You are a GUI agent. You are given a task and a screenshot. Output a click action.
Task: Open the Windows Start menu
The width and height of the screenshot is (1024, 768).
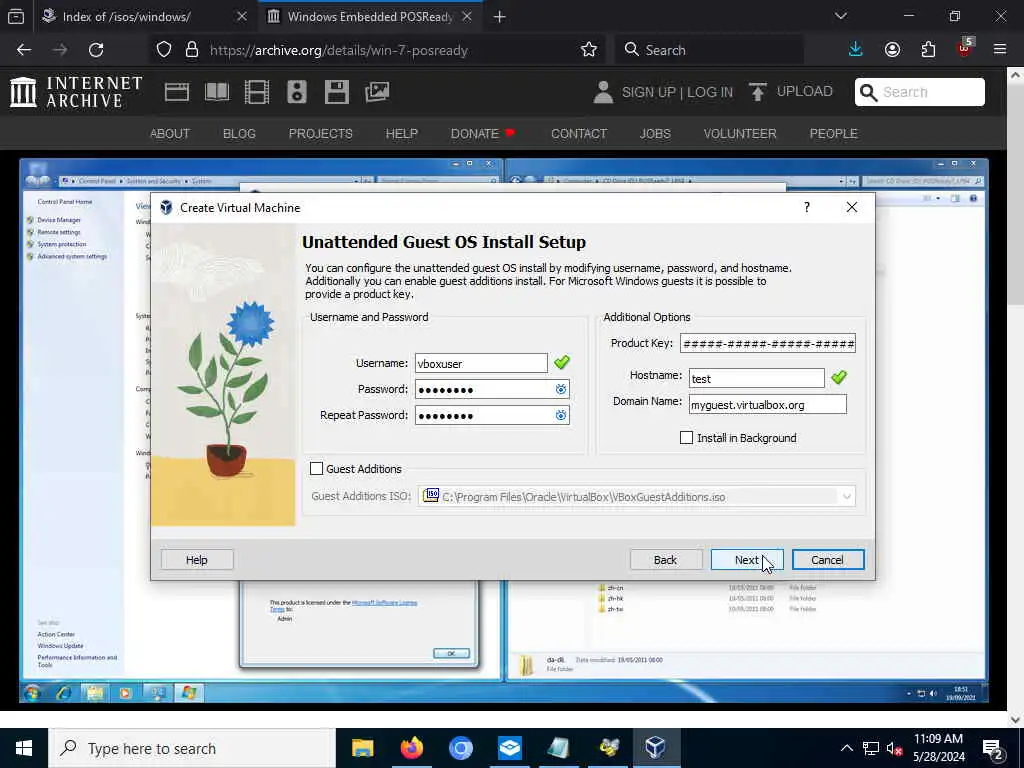[x=24, y=748]
